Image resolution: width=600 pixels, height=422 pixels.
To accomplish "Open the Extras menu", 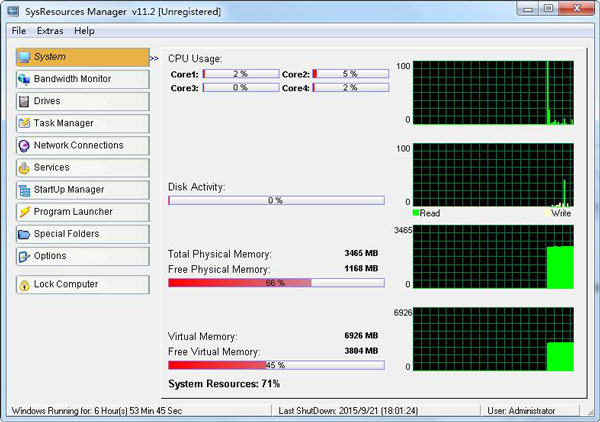I will click(50, 31).
